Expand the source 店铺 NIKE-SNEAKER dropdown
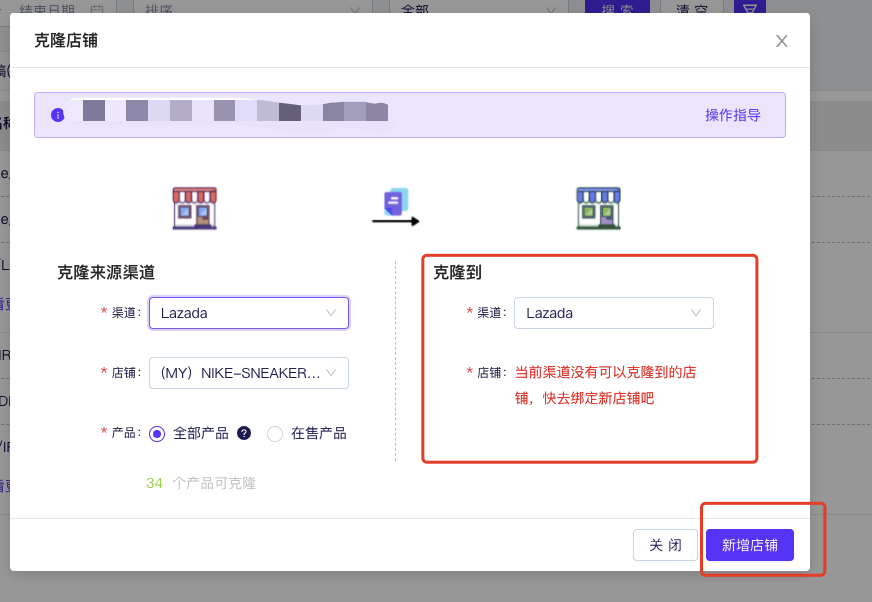872x602 pixels. click(248, 373)
